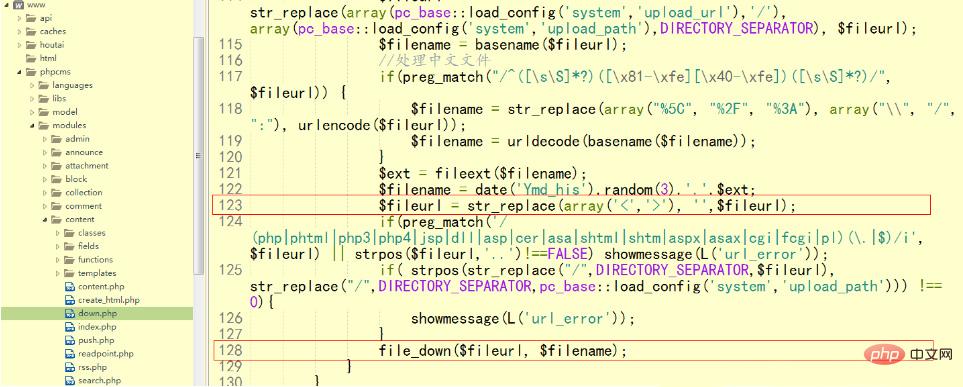This screenshot has width=963, height=387.
Task: Click the content.php file icon
Action: [69, 287]
